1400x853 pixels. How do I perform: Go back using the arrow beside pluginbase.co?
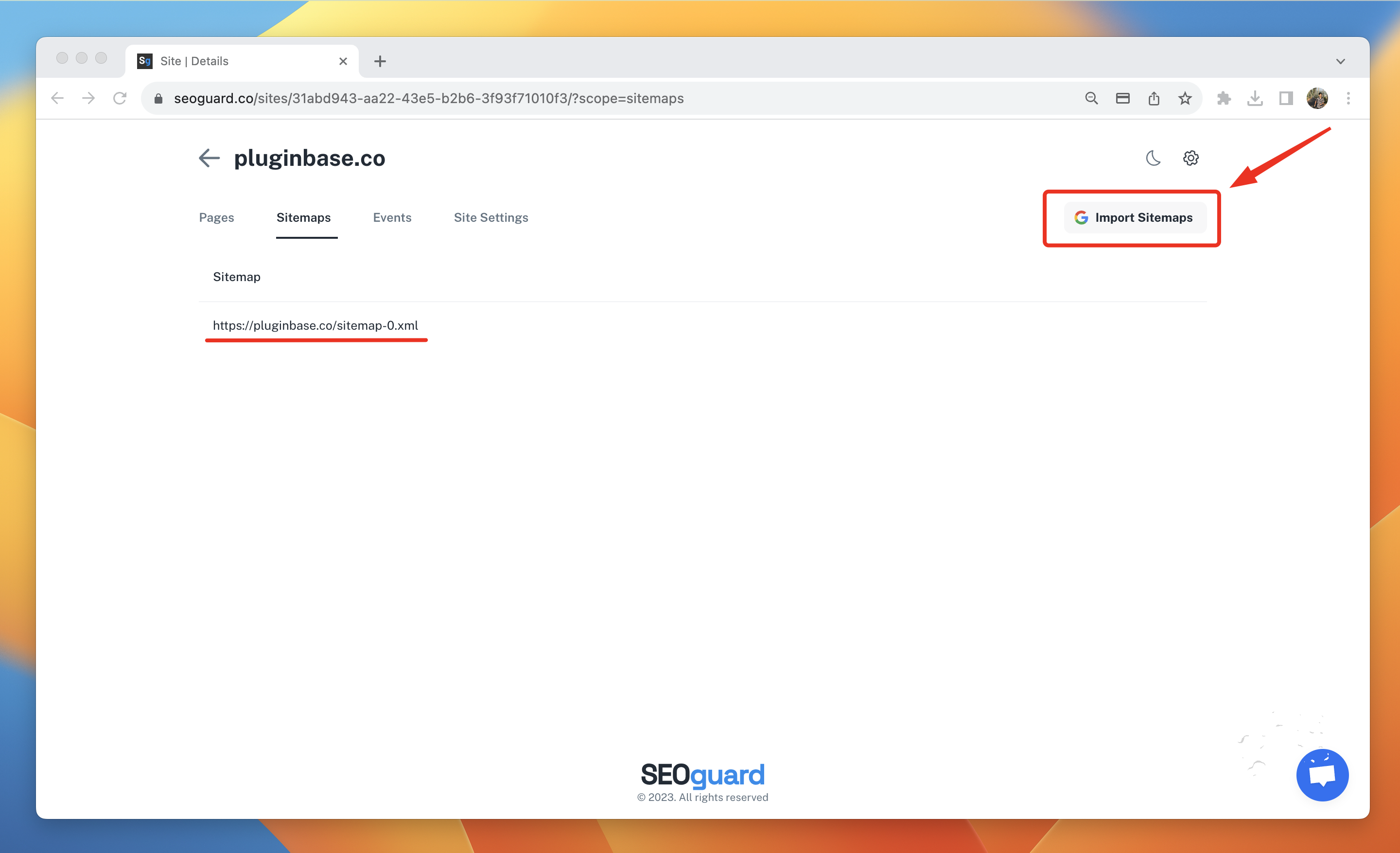(x=209, y=158)
